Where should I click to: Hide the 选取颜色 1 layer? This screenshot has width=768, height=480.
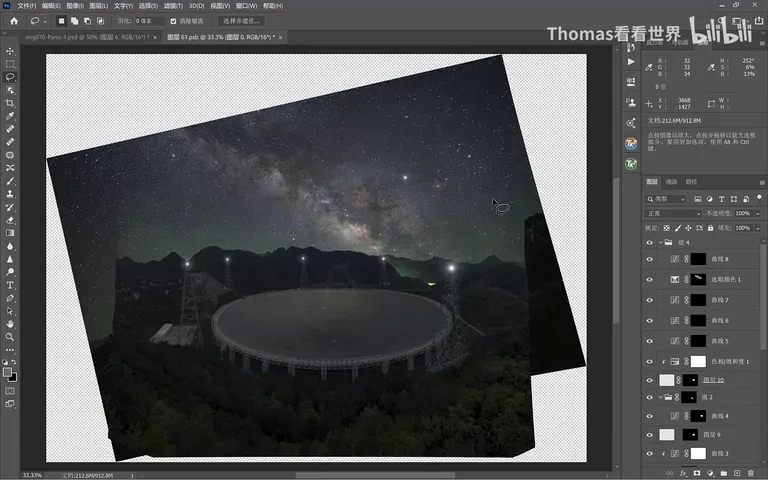649,280
